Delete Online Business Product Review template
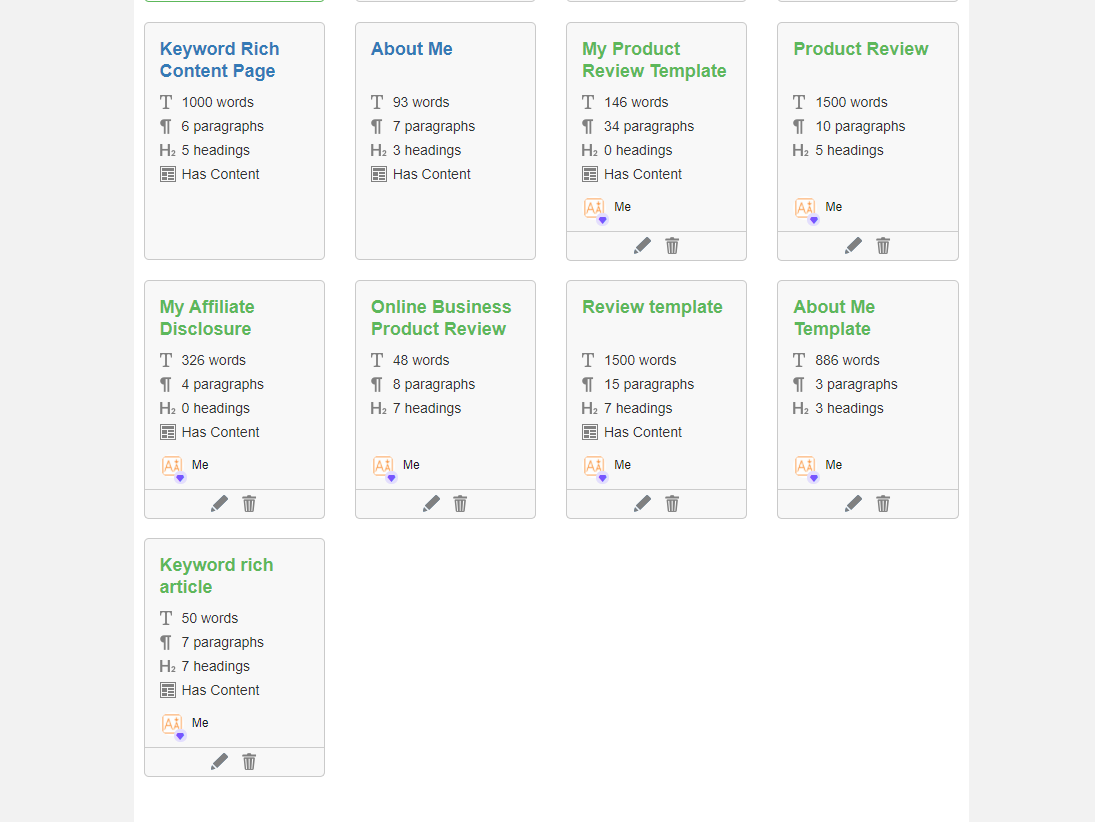Image resolution: width=1095 pixels, height=822 pixels. 460,504
